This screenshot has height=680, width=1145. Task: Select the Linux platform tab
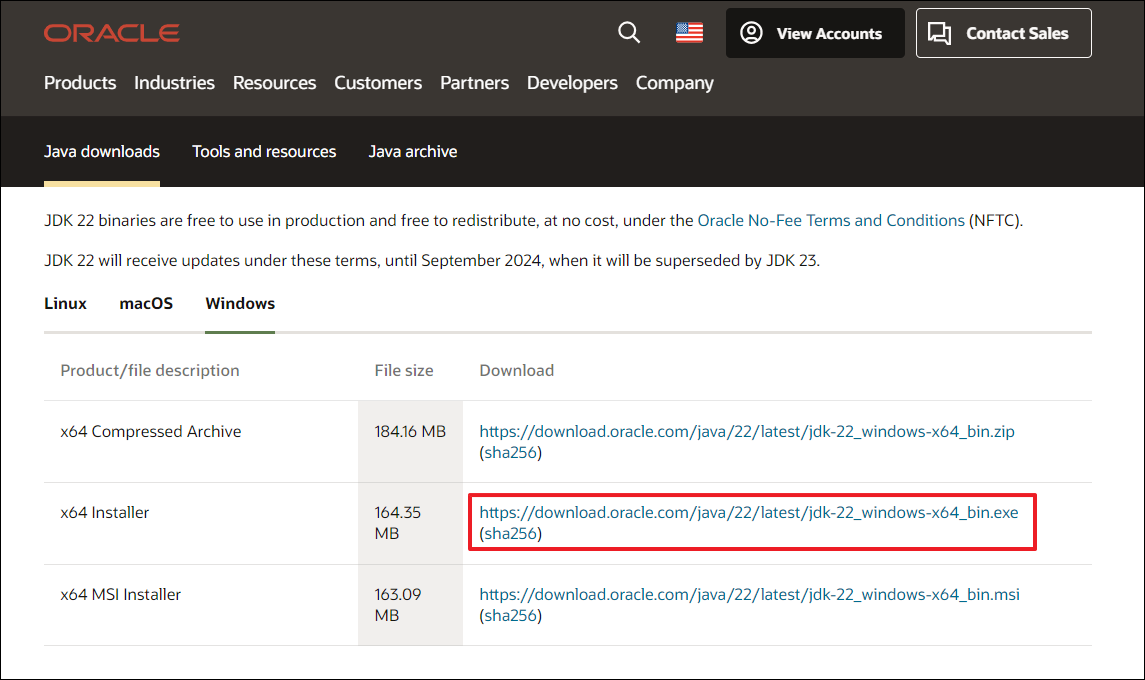[65, 303]
